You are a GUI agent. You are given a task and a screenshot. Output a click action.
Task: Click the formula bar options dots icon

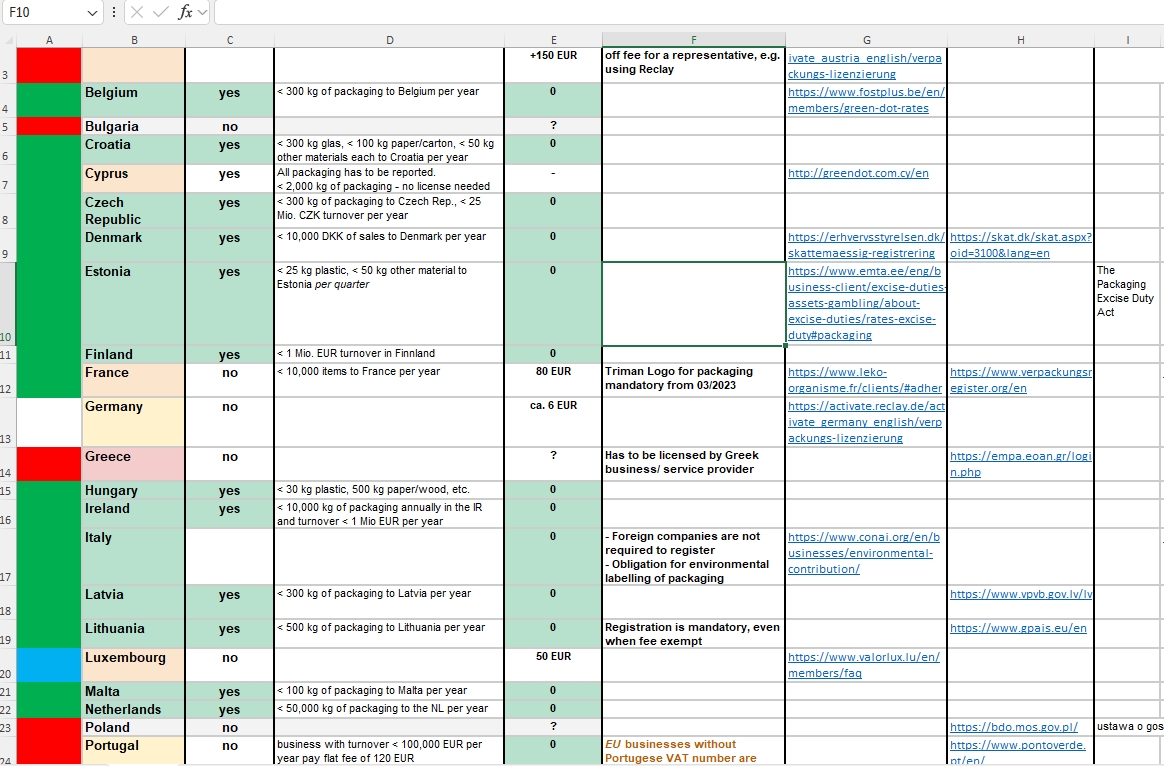coord(114,12)
